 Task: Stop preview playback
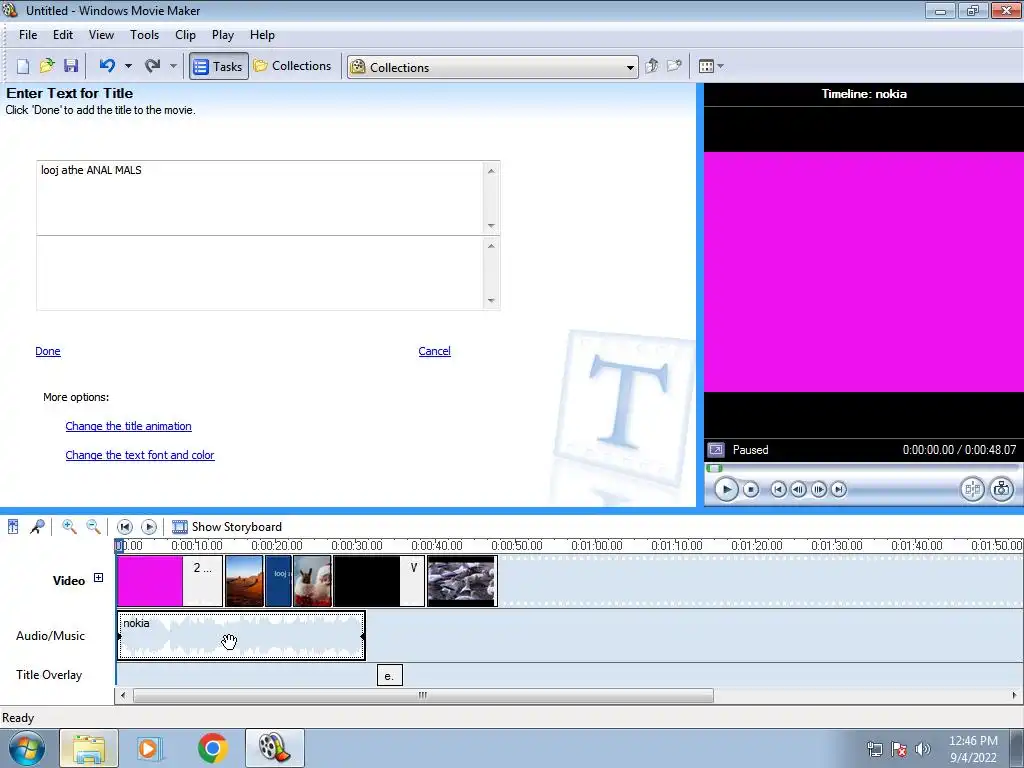(x=751, y=489)
